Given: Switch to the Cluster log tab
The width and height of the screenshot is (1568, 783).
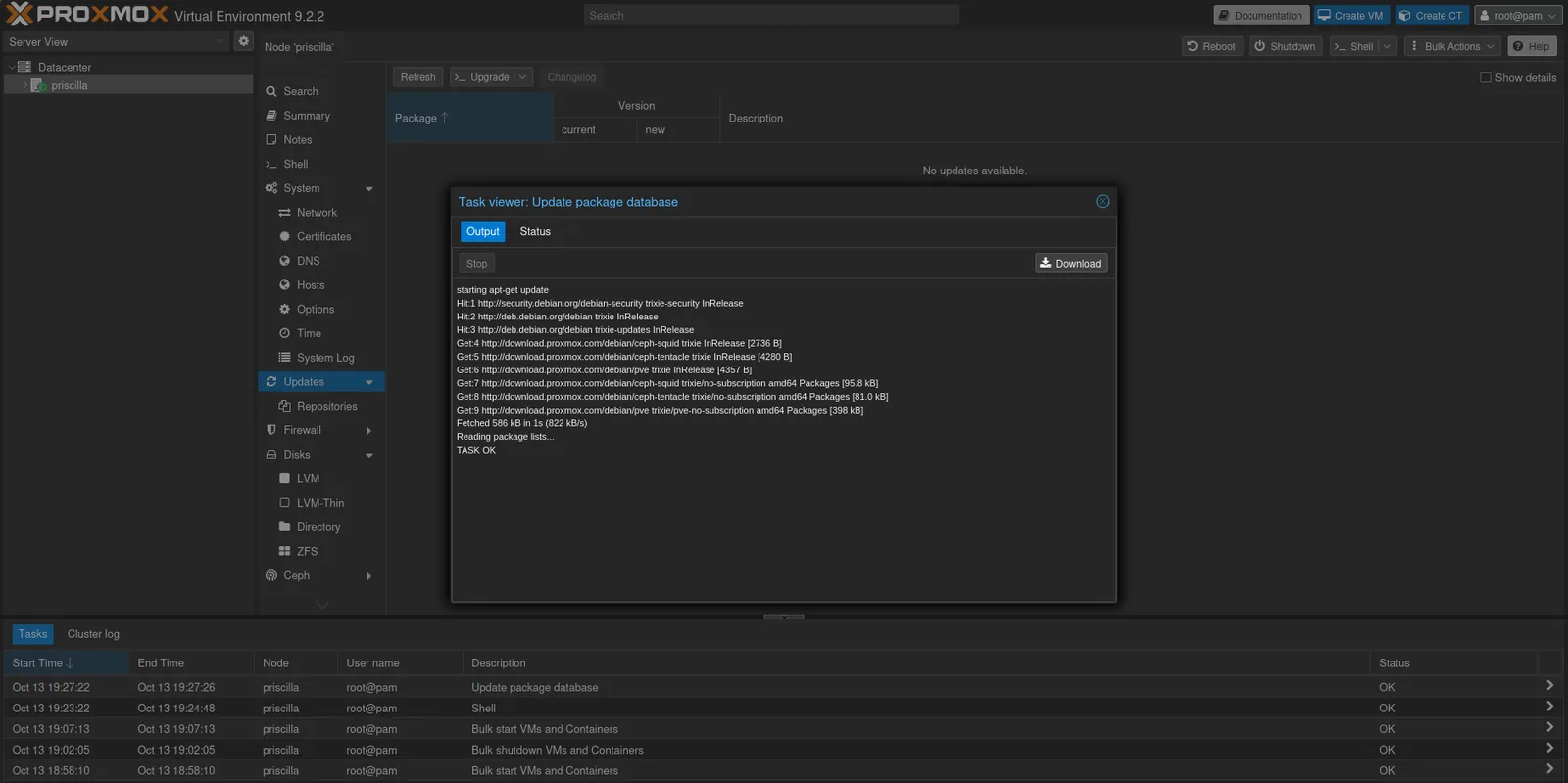Looking at the screenshot, I should [x=93, y=634].
